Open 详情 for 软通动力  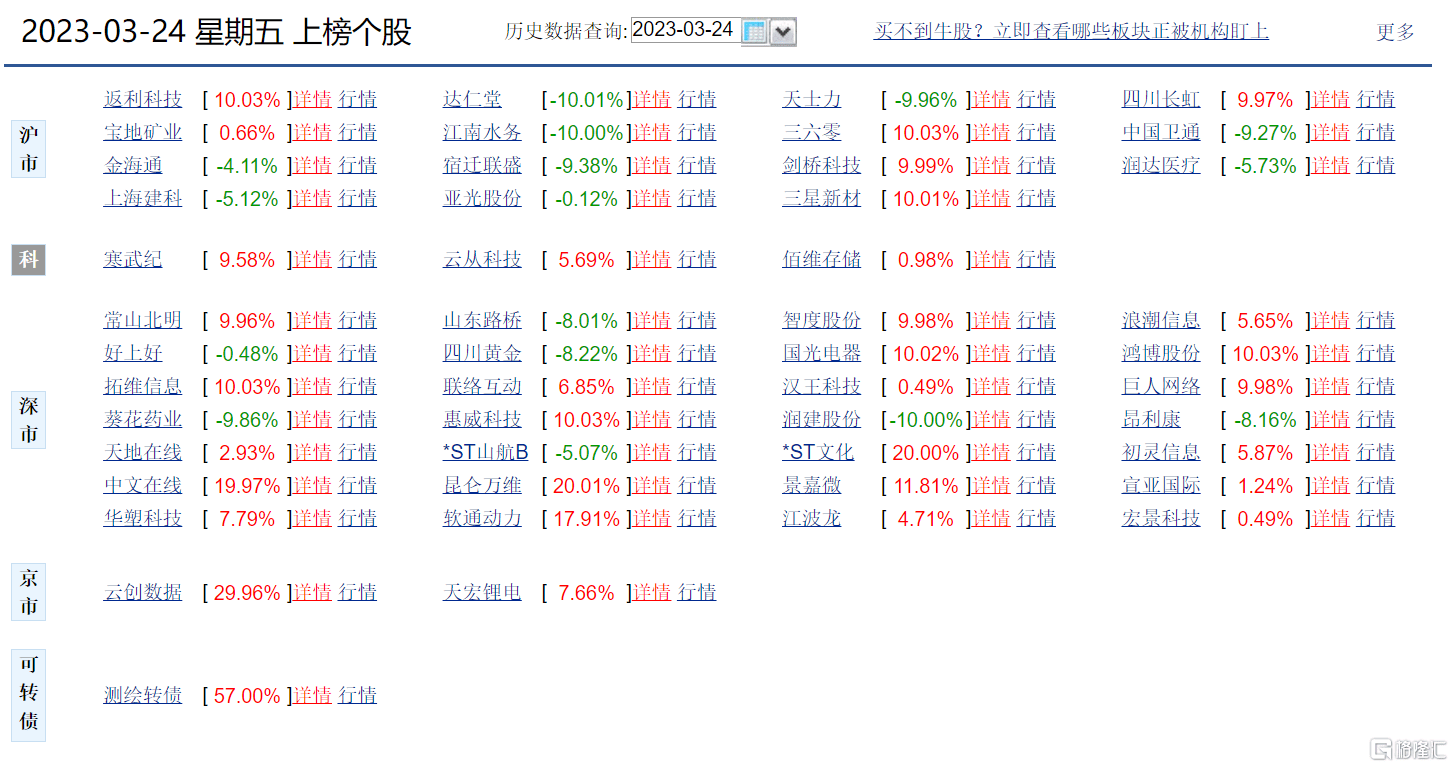point(651,519)
